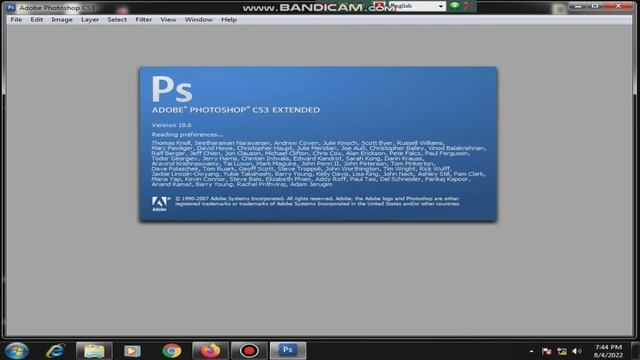
Task: Maximize the Photoshop window
Action: (595, 6)
